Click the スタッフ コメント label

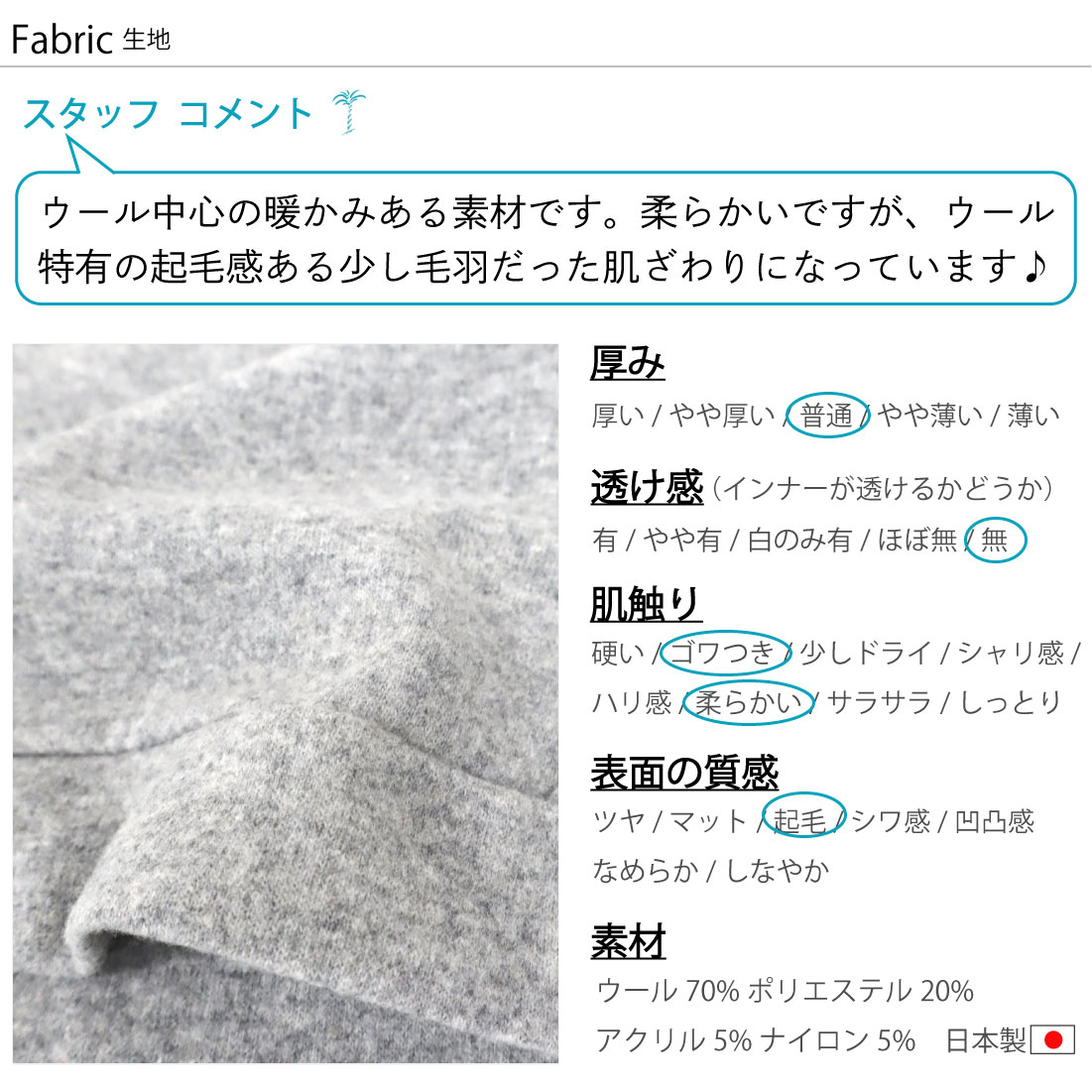point(168,113)
